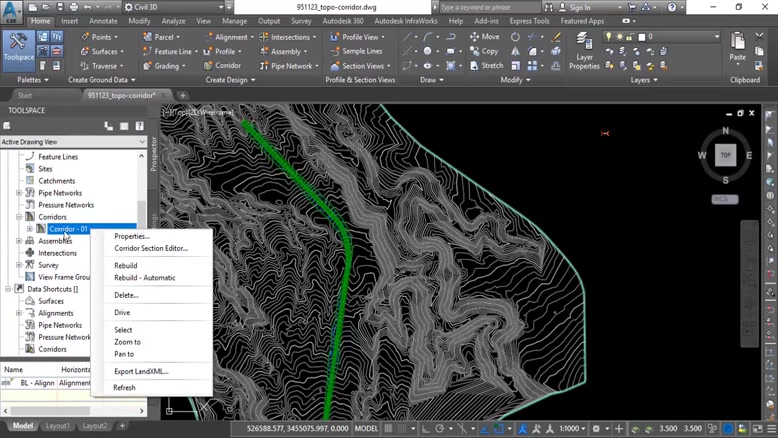Click the Profile View tool
This screenshot has height=438, width=778.
point(357,37)
